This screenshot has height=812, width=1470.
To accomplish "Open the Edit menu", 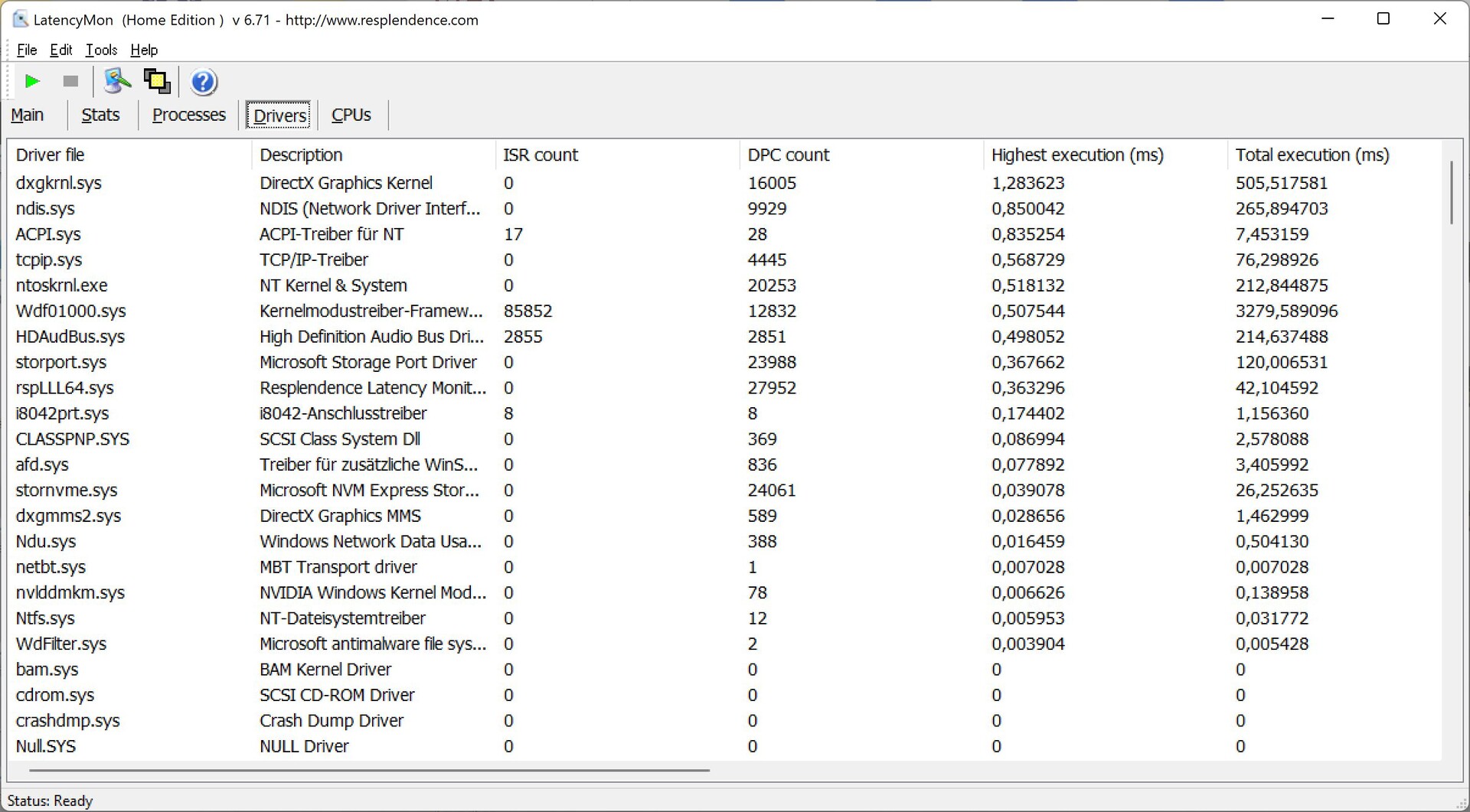I will 61,50.
